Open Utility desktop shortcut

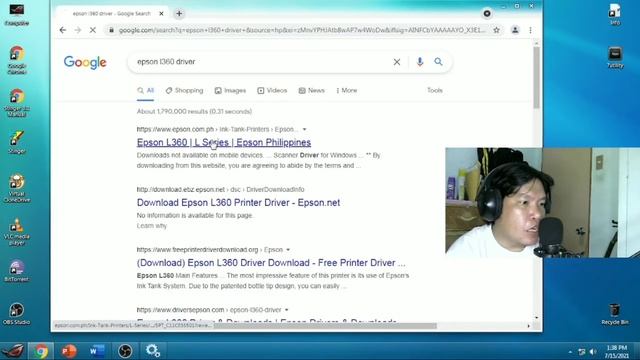click(x=615, y=57)
